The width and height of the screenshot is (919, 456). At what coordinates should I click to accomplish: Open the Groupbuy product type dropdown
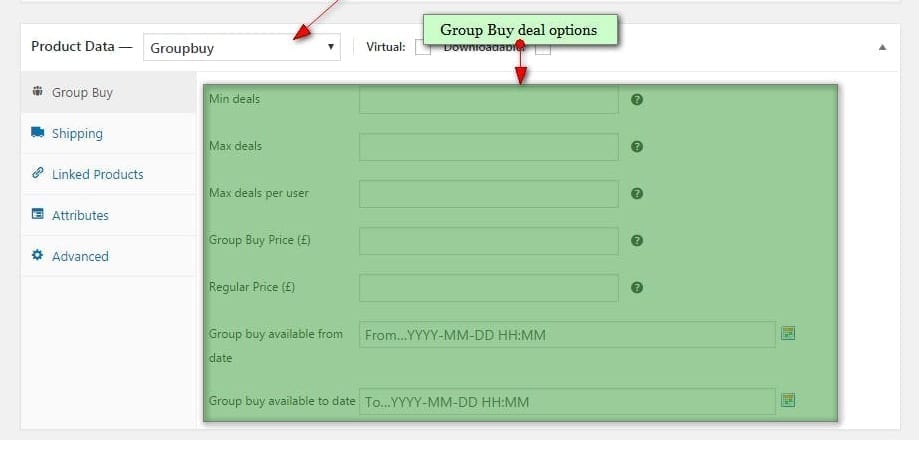[x=241, y=47]
